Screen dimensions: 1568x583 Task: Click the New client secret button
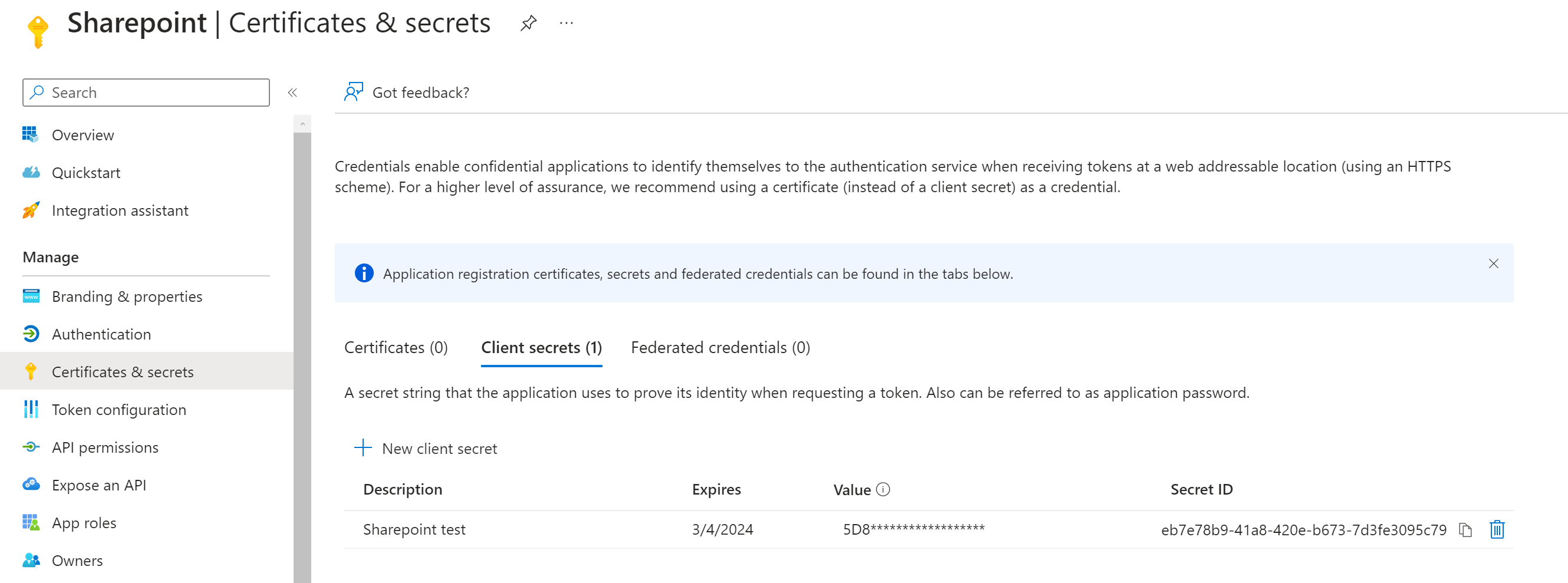439,449
